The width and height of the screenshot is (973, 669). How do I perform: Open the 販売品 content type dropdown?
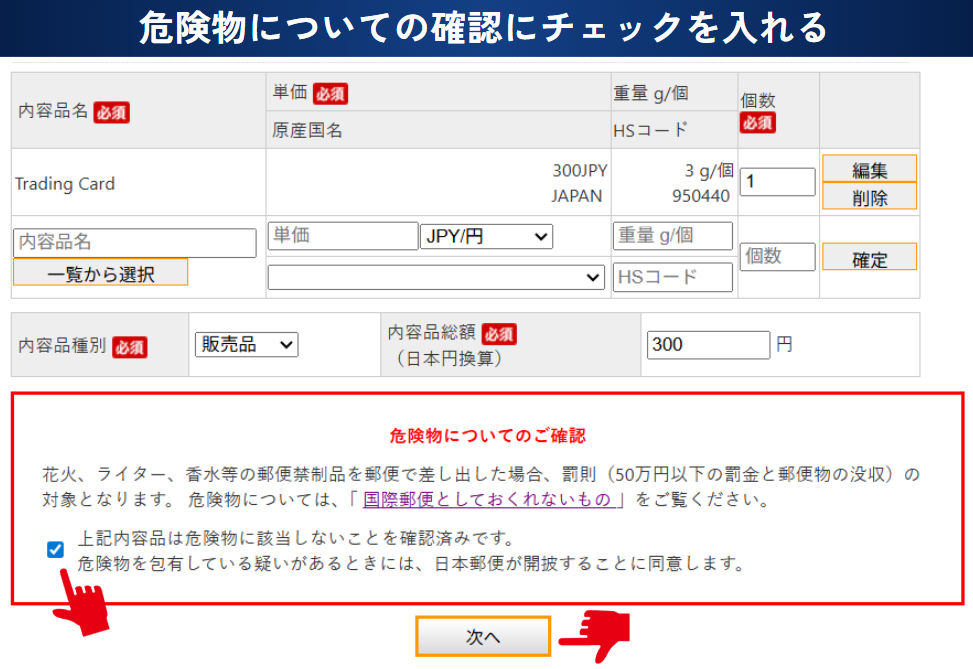click(246, 344)
